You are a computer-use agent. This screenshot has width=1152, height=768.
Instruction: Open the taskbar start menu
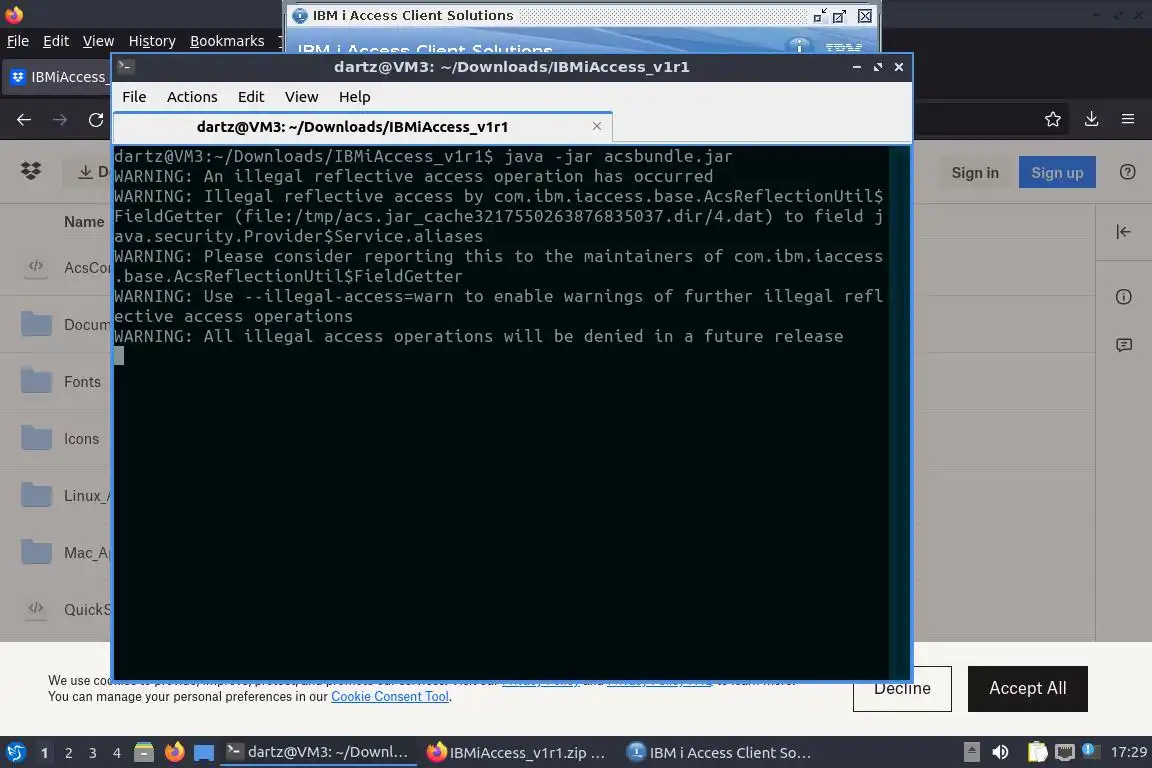click(x=16, y=752)
